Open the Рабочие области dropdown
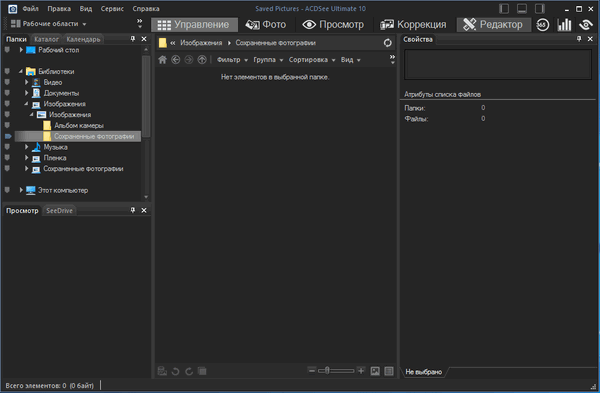This screenshot has height=393, width=600. pos(49,24)
